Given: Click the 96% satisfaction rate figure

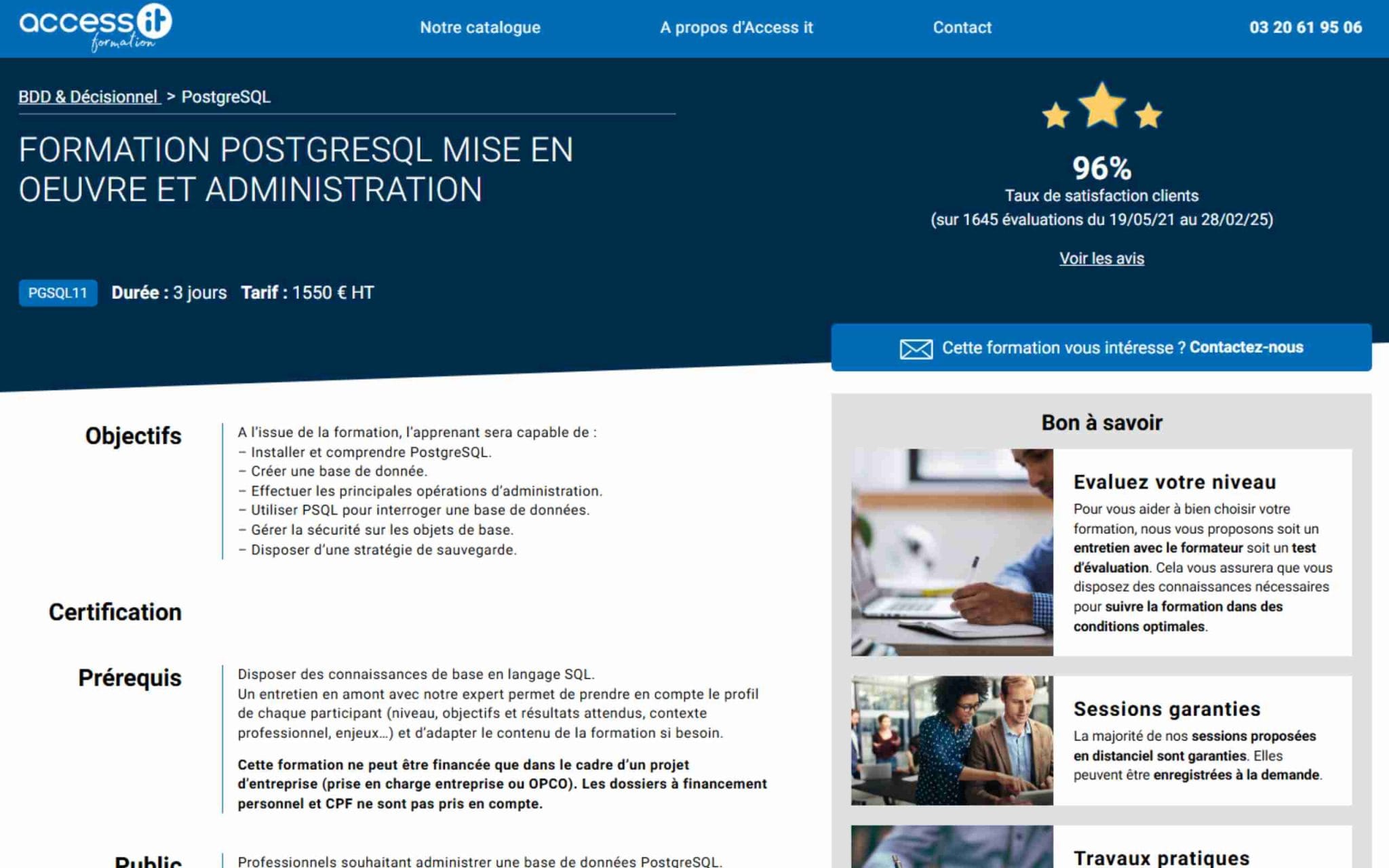Looking at the screenshot, I should coord(1101,168).
